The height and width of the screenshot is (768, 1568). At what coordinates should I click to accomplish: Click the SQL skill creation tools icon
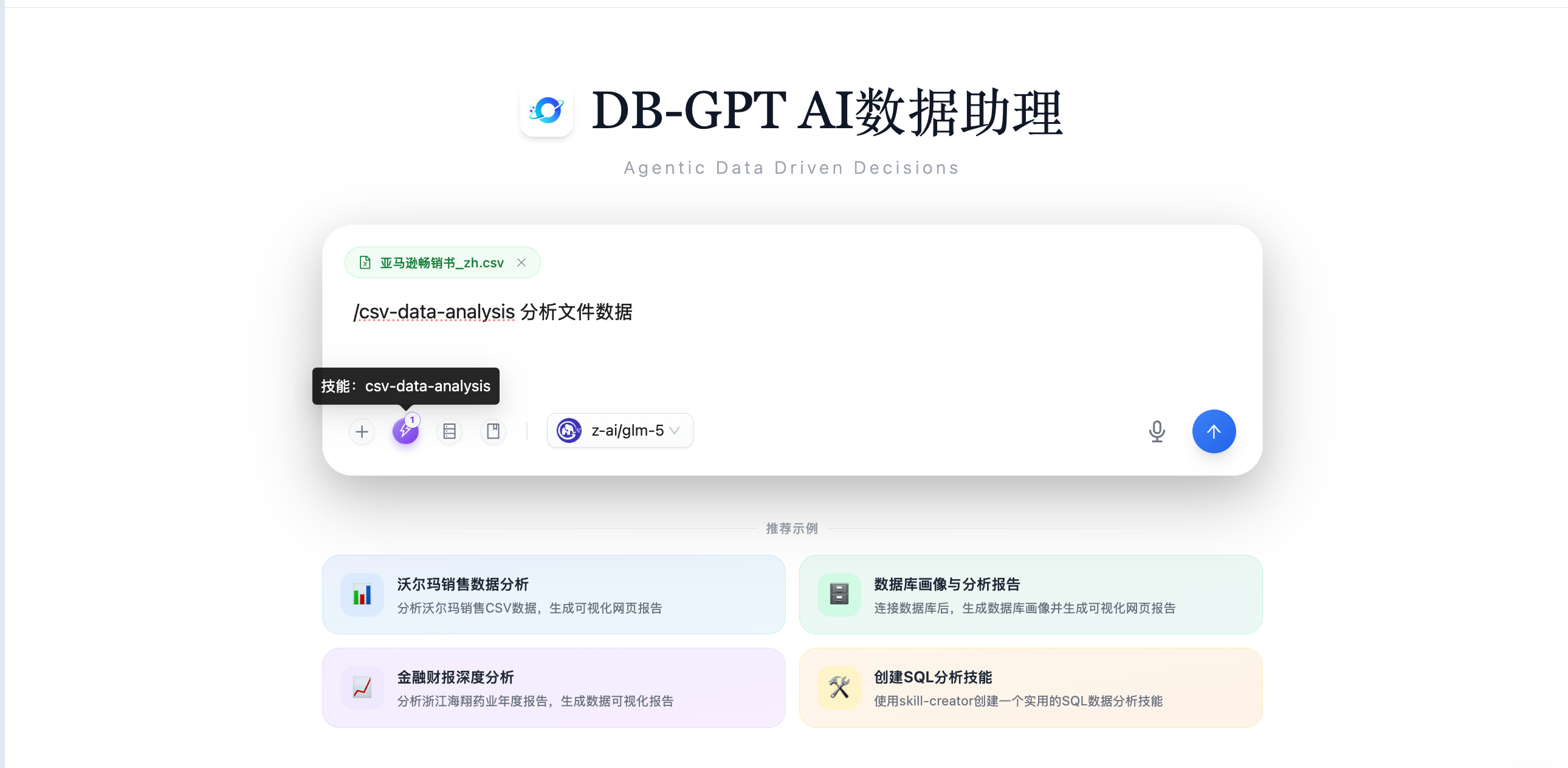pyautogui.click(x=839, y=687)
